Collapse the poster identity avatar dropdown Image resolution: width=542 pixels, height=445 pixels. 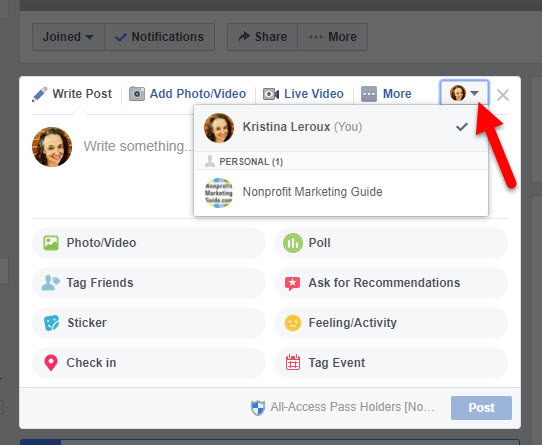click(x=464, y=93)
